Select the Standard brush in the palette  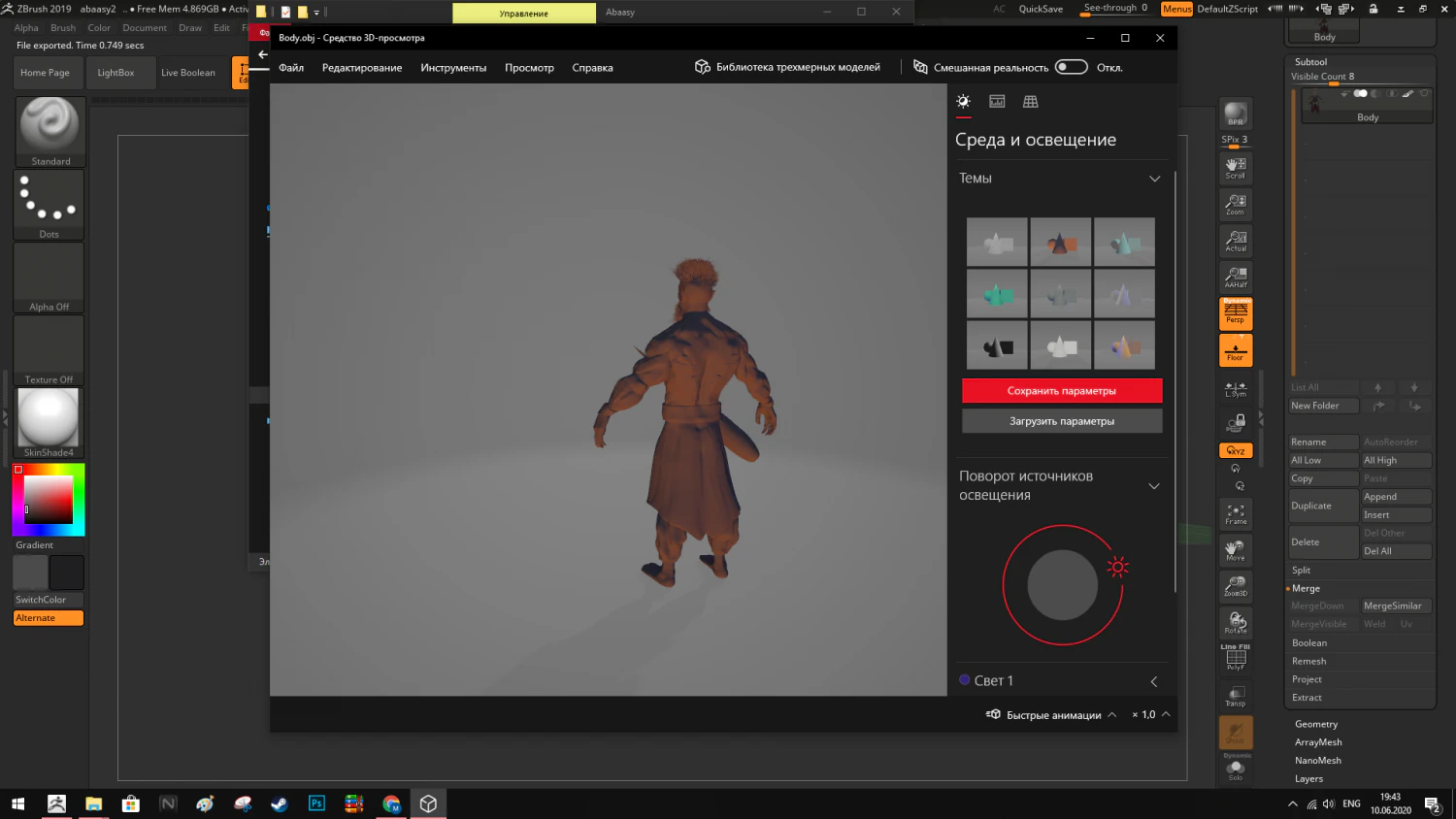(50, 124)
